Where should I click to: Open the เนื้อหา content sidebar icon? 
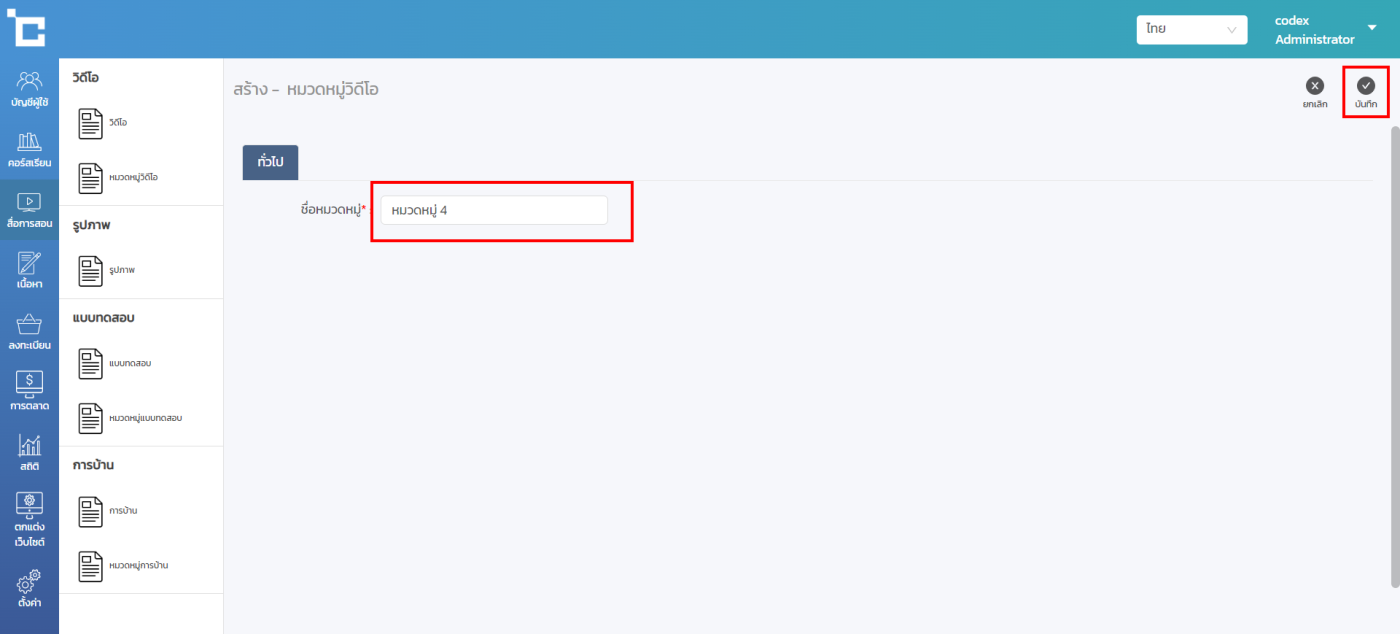click(30, 264)
